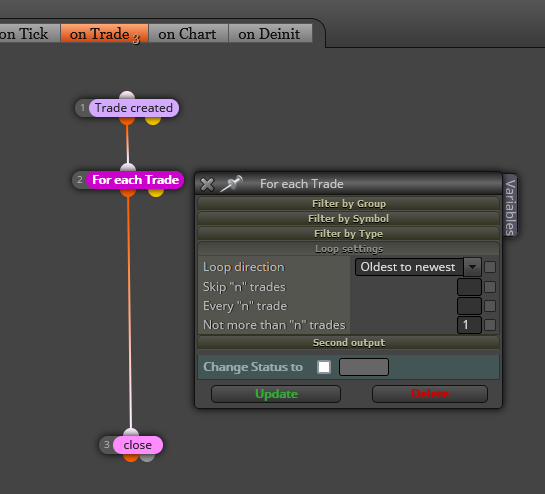Screen dimensions: 545x494
Task: Select the For each Trade block
Action: coord(135,180)
